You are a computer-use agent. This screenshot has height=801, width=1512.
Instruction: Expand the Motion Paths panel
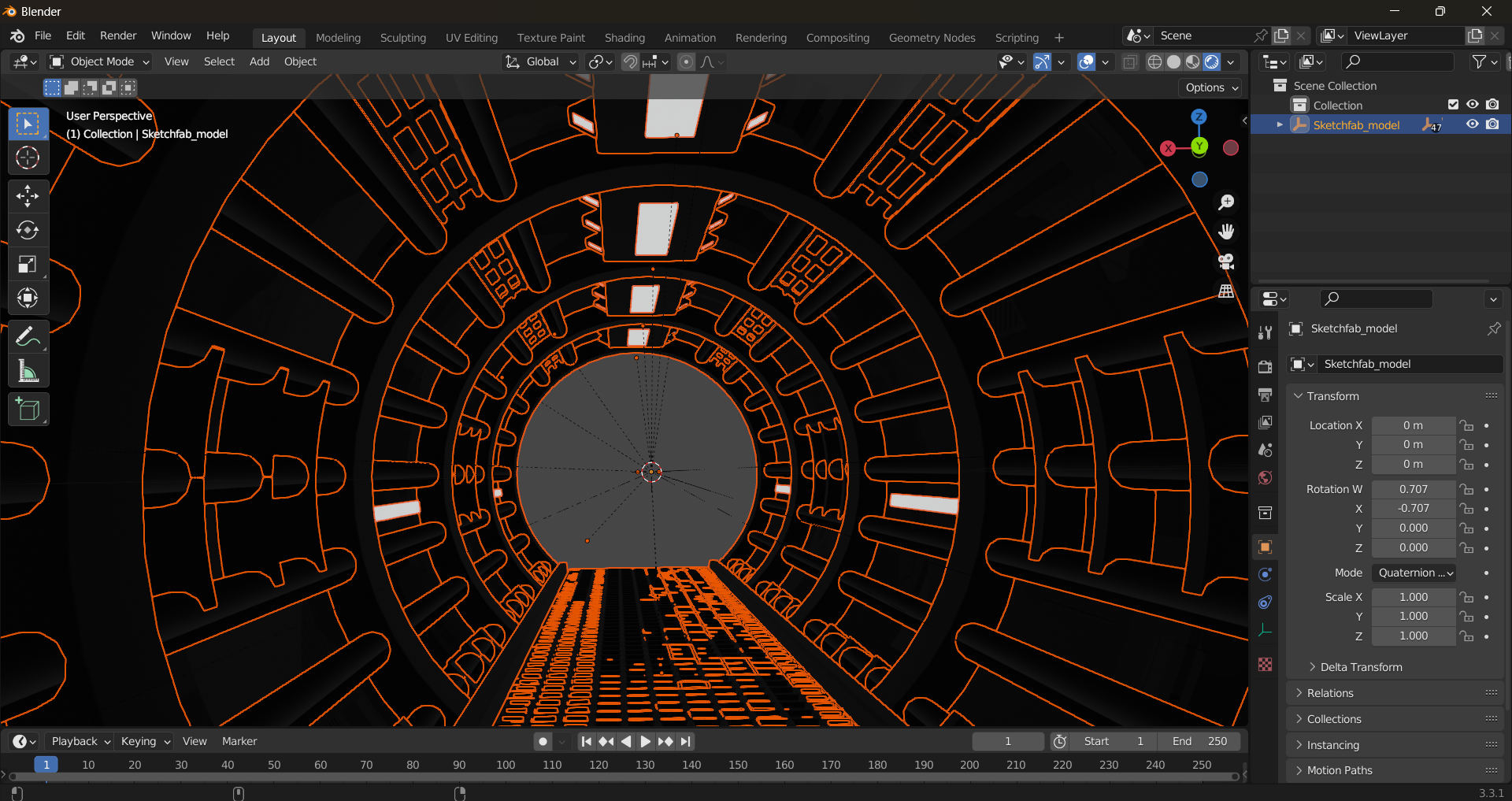[x=1339, y=770]
